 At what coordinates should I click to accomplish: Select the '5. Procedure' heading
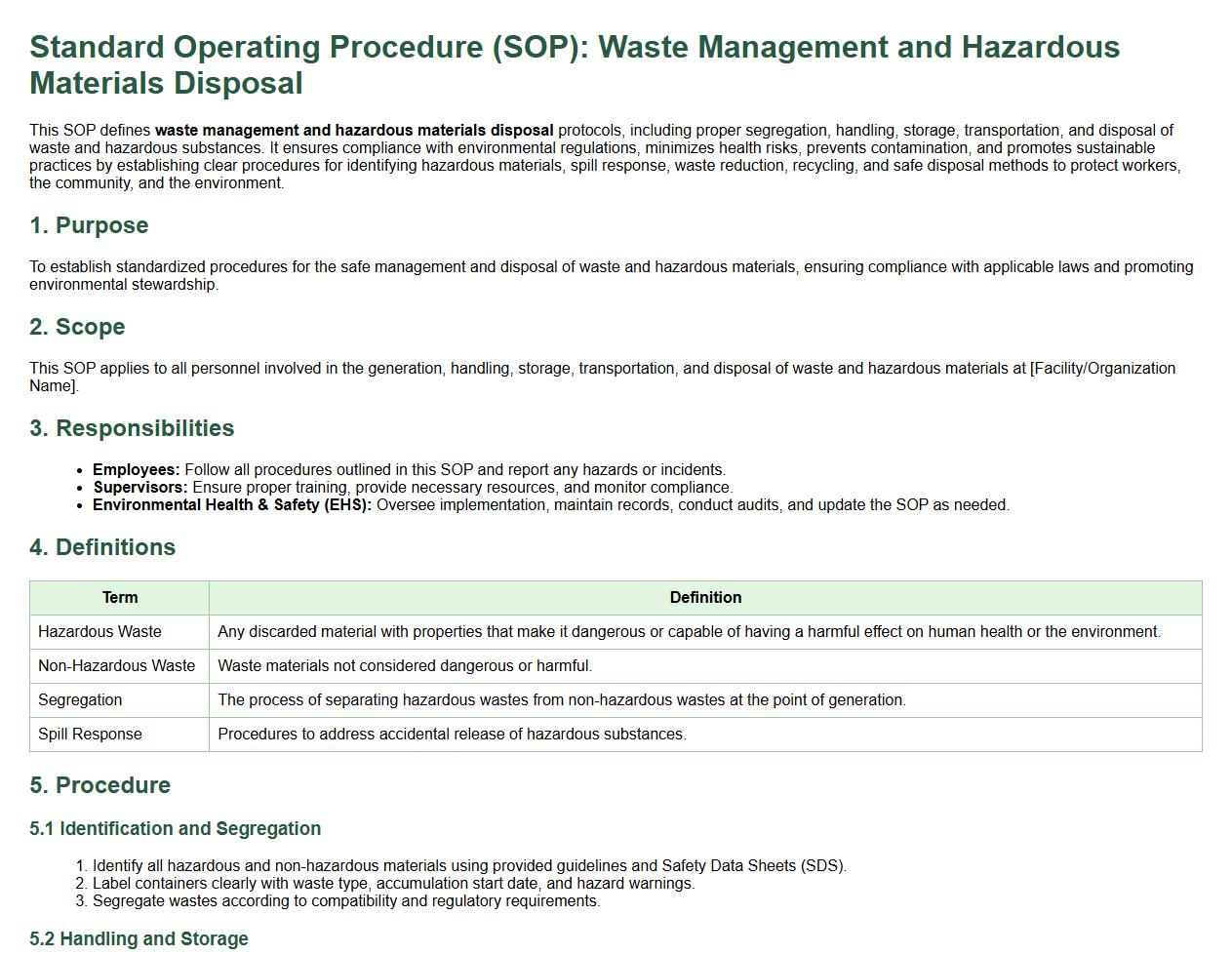click(99, 785)
